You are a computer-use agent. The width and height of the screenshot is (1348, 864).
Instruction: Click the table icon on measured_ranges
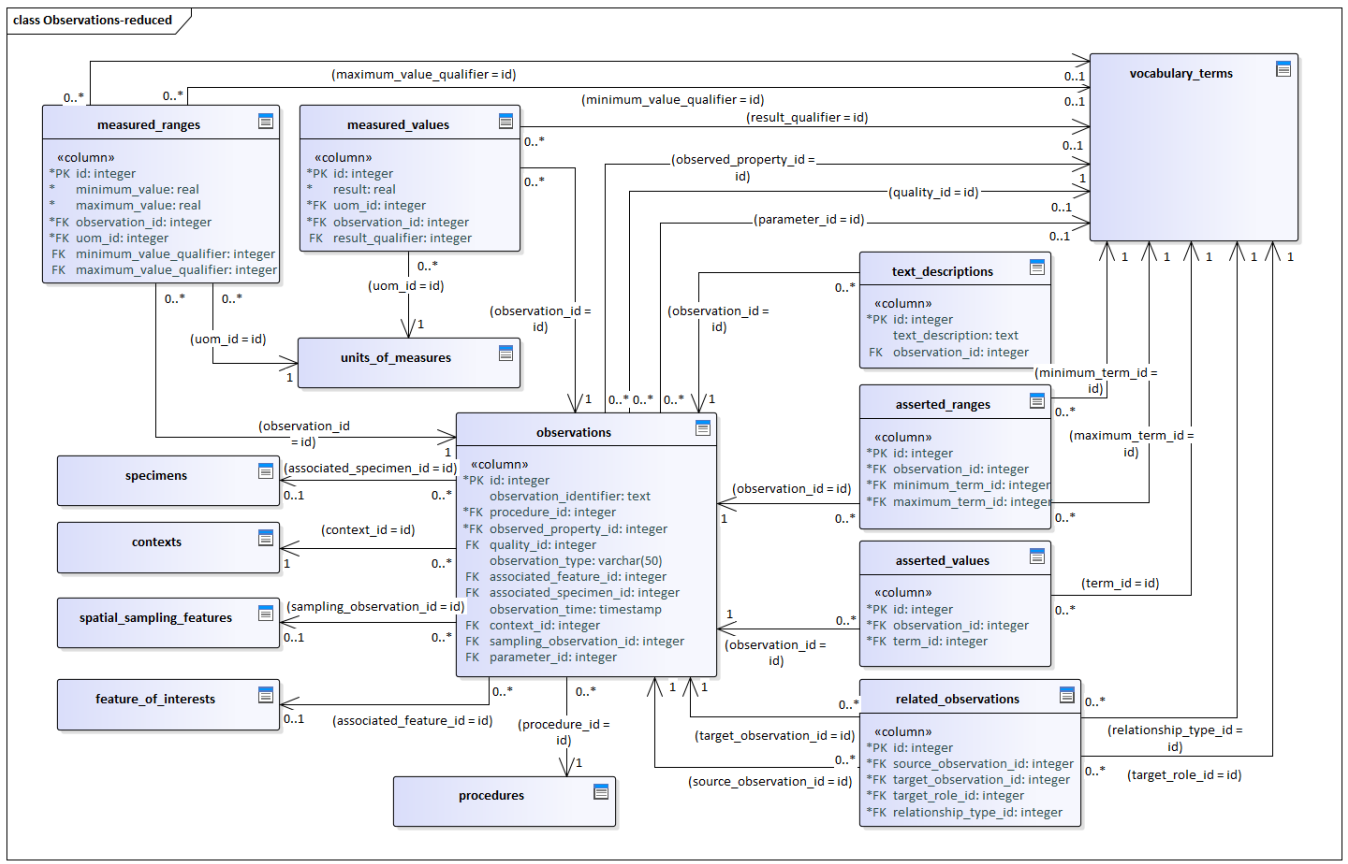266,122
